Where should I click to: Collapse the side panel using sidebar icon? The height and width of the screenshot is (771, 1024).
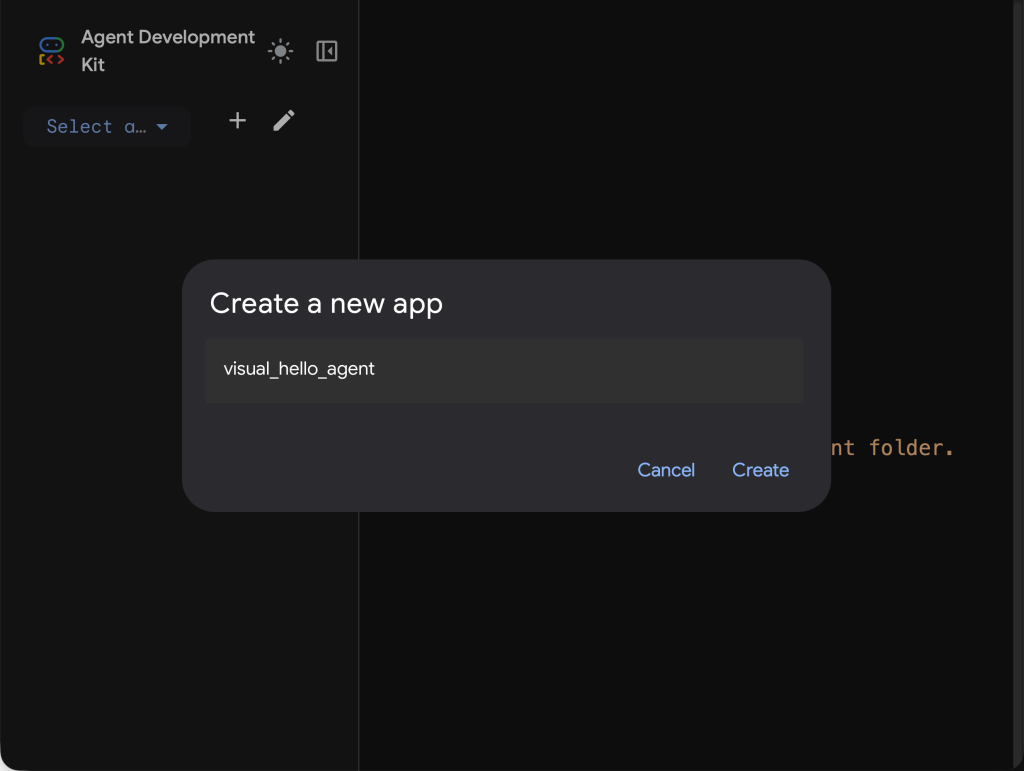point(327,51)
